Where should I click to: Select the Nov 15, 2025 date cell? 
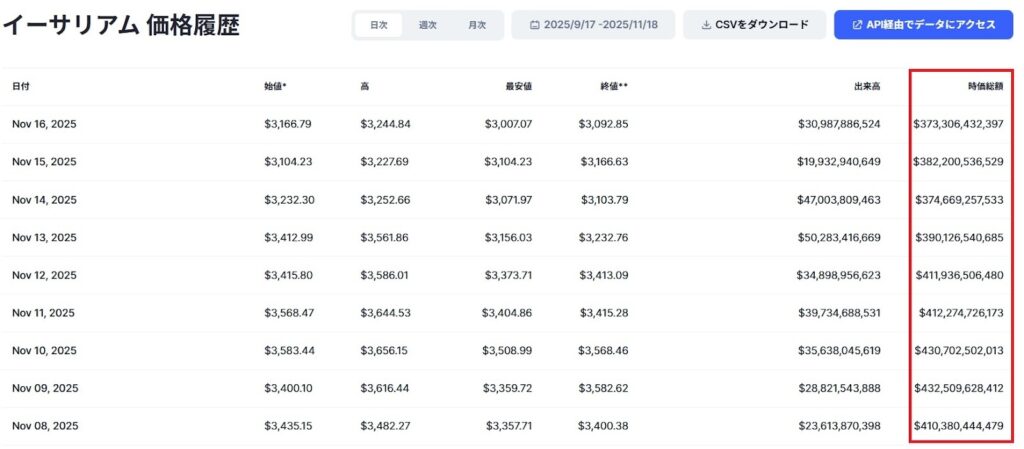44,161
